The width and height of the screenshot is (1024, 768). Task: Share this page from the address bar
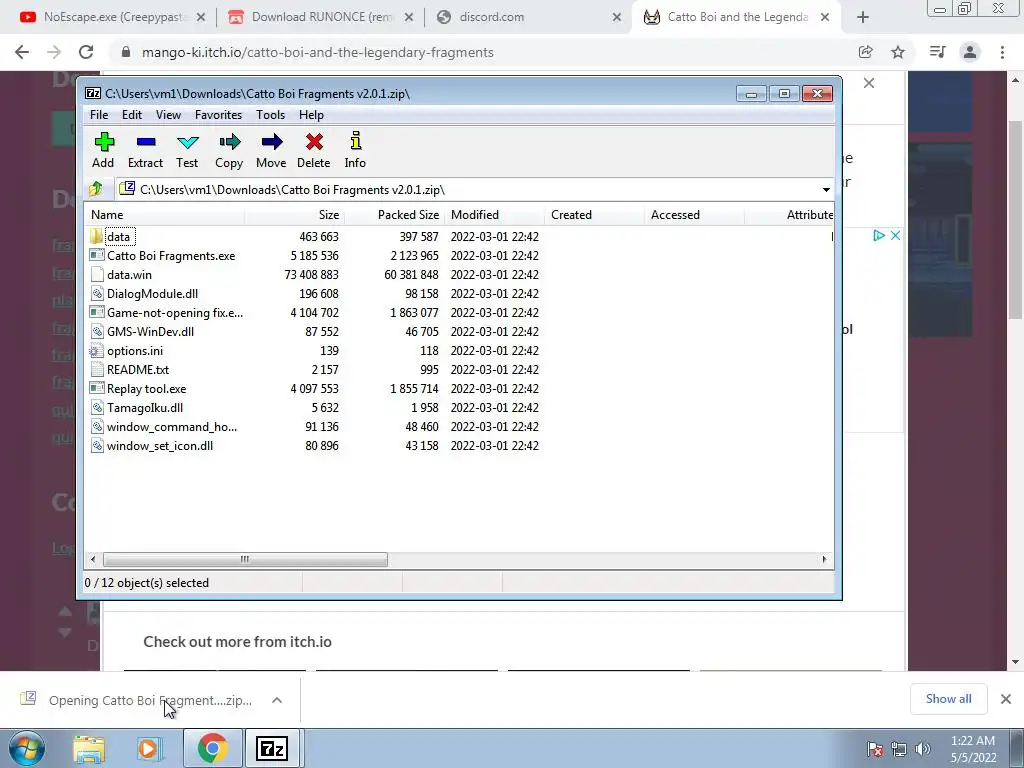coord(866,52)
